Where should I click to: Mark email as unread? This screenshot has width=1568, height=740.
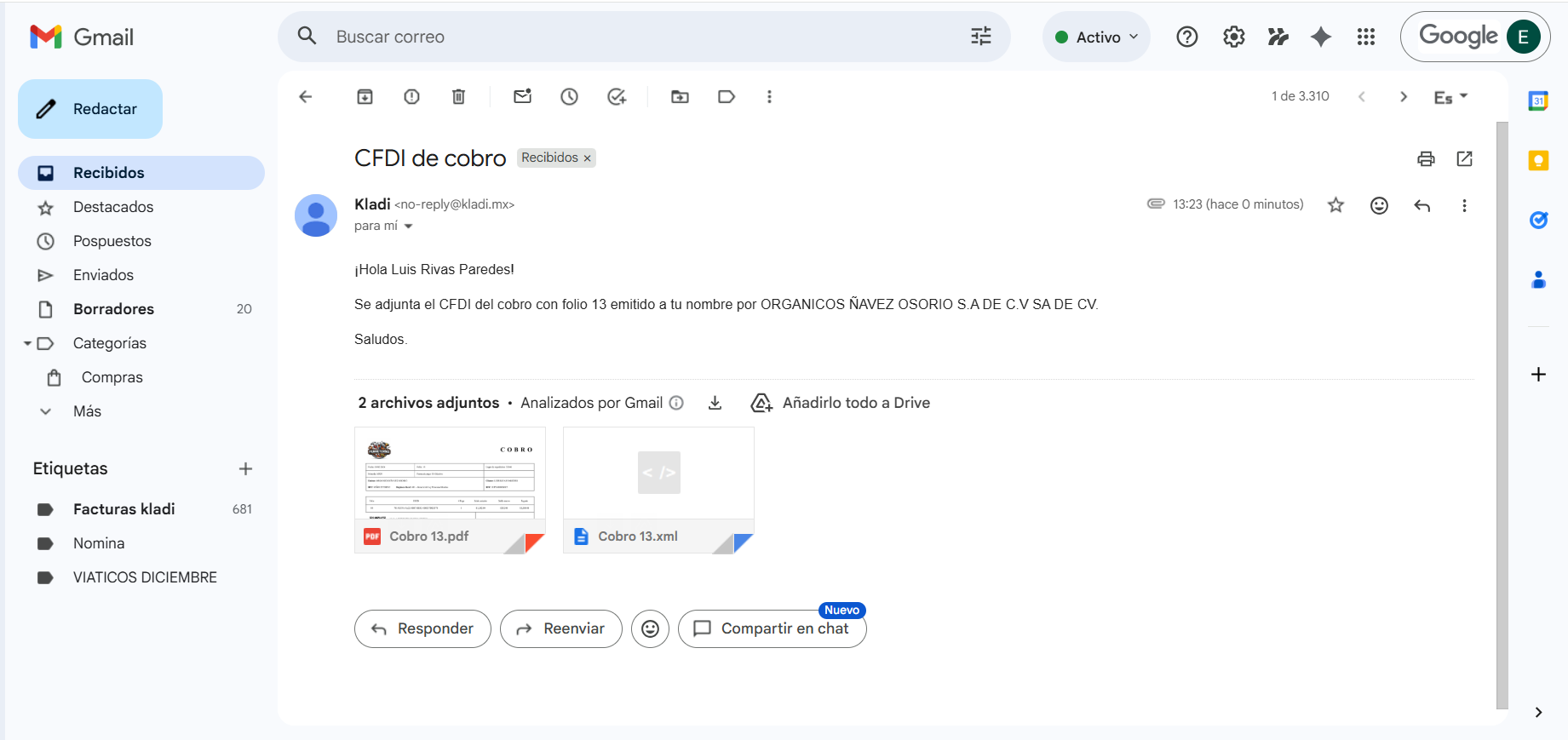[x=523, y=97]
